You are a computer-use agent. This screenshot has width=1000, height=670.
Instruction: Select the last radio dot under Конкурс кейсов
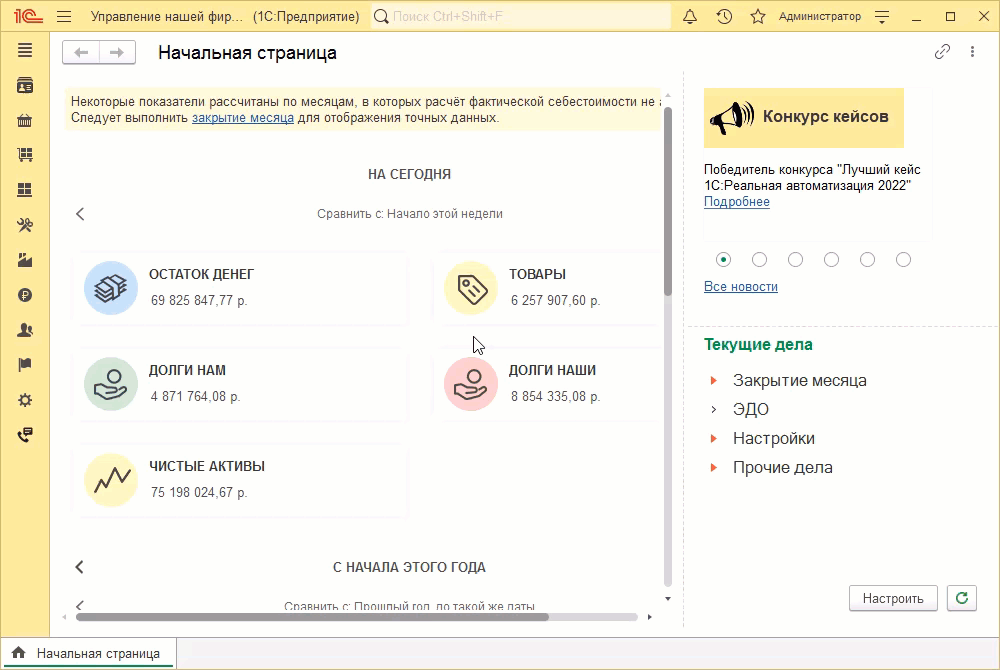point(903,259)
